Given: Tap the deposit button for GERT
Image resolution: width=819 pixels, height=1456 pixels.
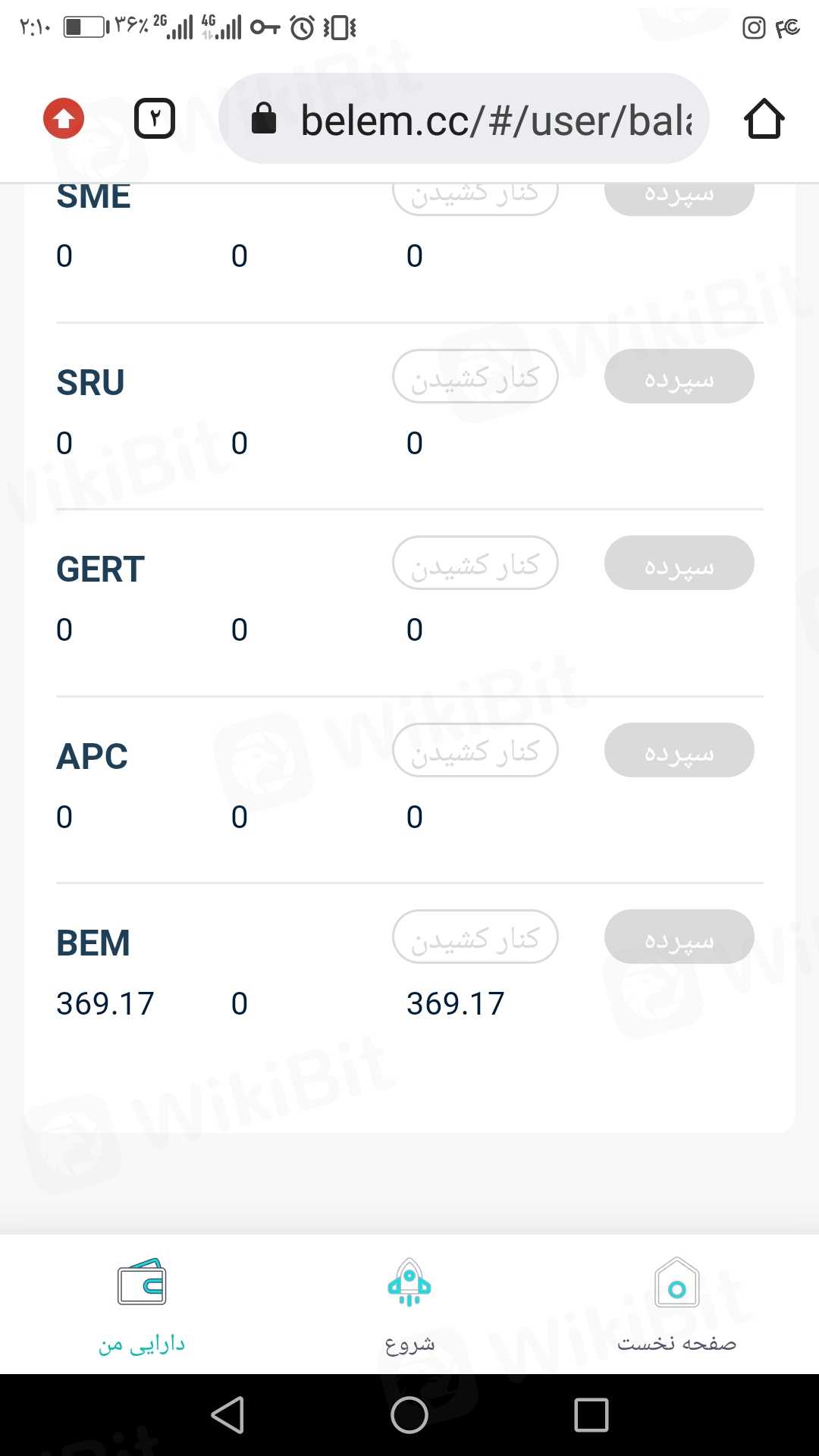Looking at the screenshot, I should [x=679, y=563].
